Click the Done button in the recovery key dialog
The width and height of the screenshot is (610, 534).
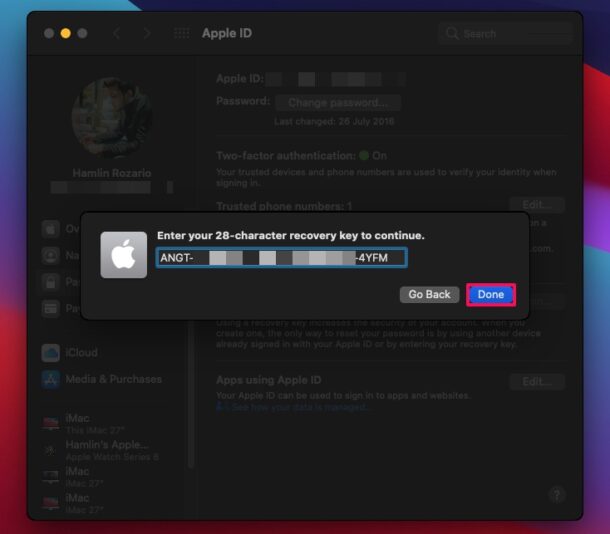491,294
